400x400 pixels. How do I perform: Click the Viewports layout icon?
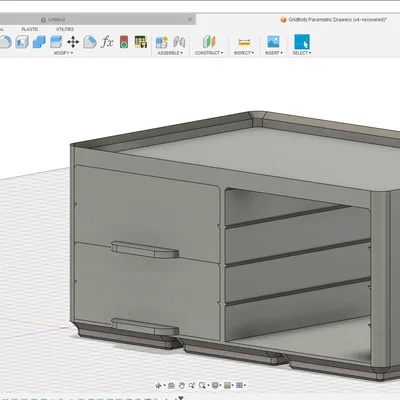(239, 386)
